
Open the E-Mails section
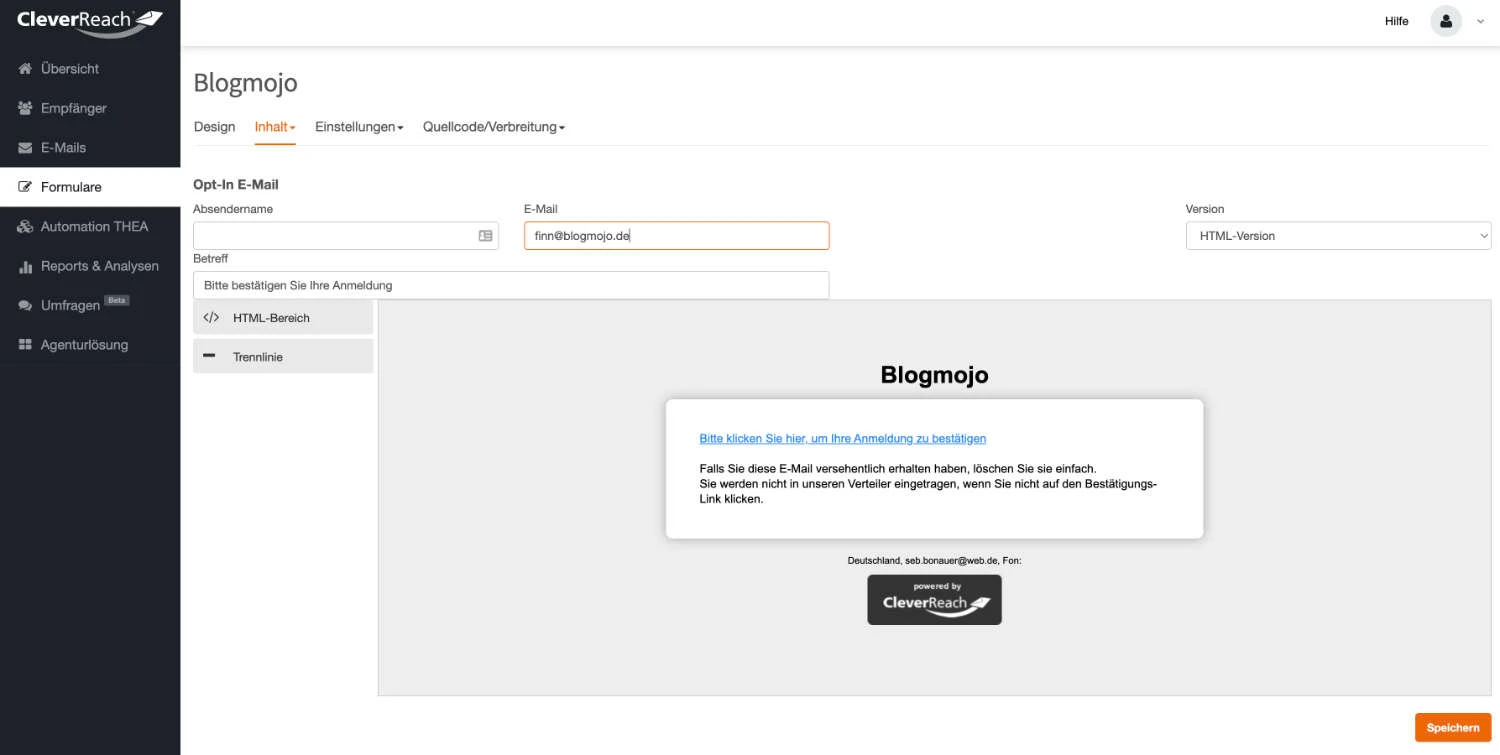(66, 147)
